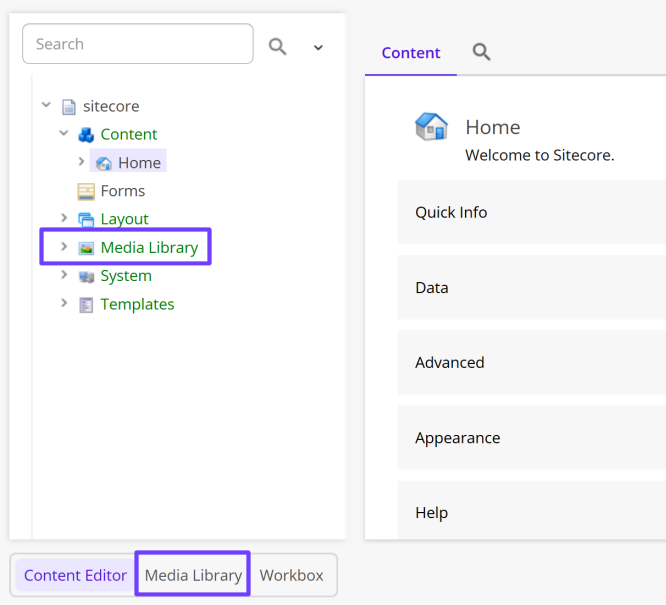Click the Media Library picture icon
The width and height of the screenshot is (666, 605).
[86, 248]
